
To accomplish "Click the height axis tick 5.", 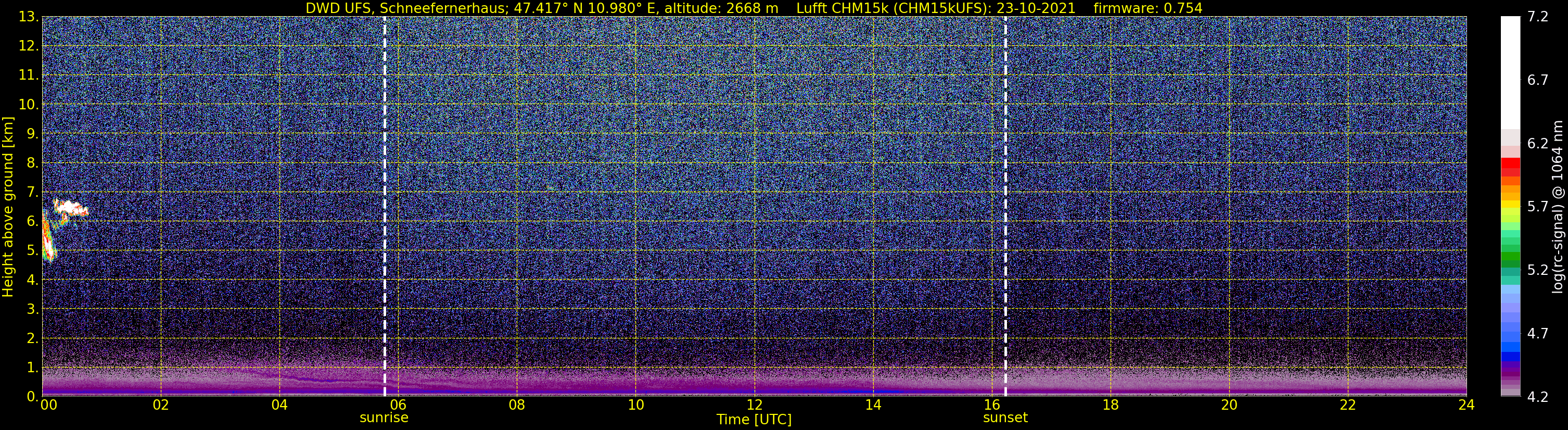I will [x=32, y=251].
